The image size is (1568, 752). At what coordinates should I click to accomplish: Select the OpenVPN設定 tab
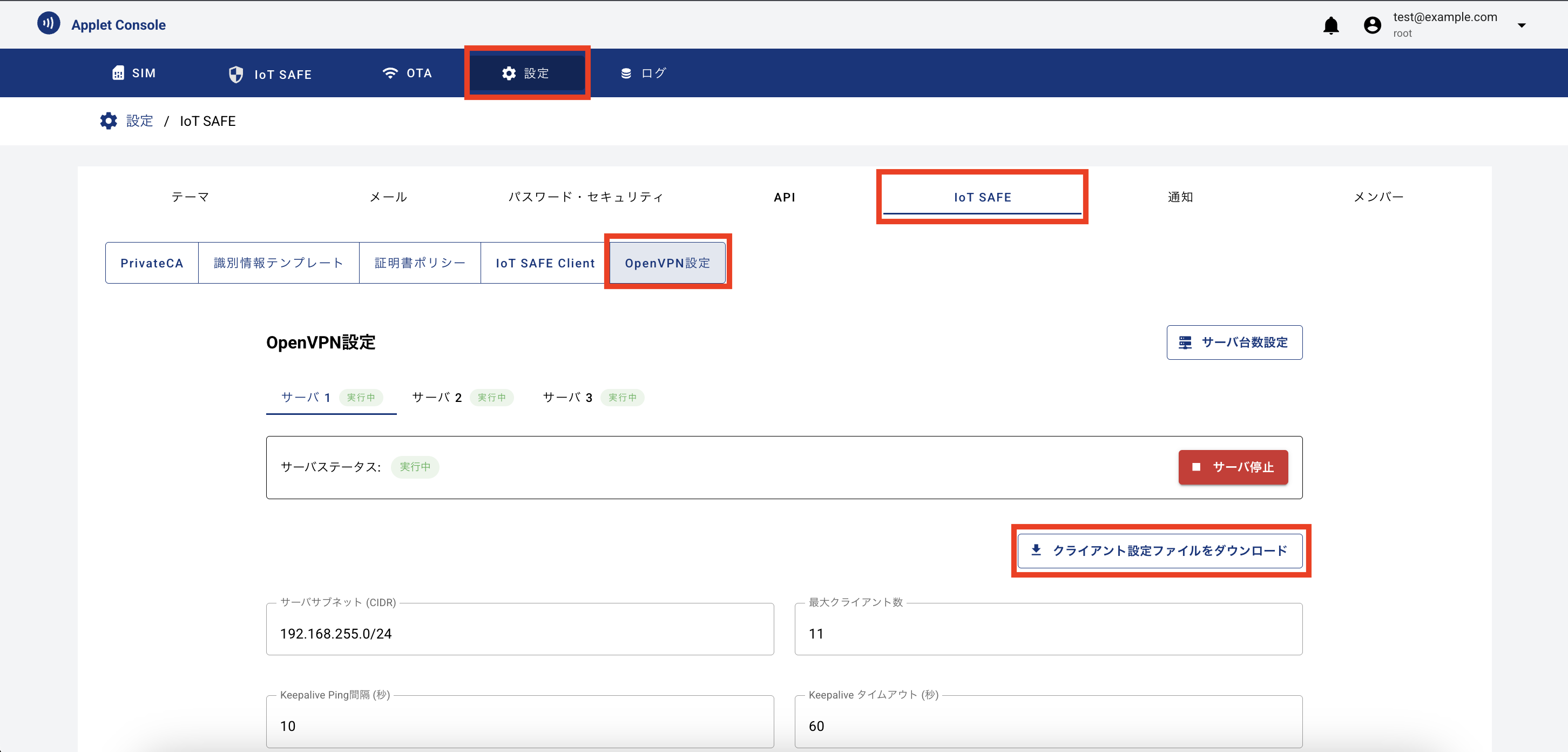coord(667,263)
